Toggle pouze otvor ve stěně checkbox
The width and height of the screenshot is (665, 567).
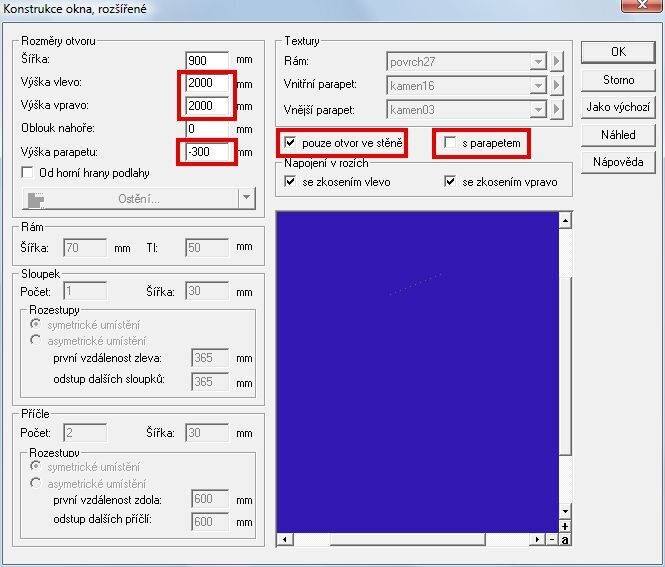[290, 142]
